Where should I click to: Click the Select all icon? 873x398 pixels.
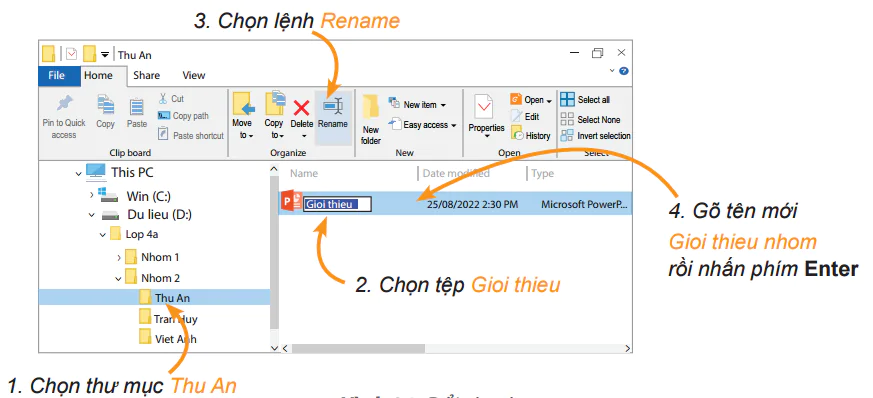[567, 100]
